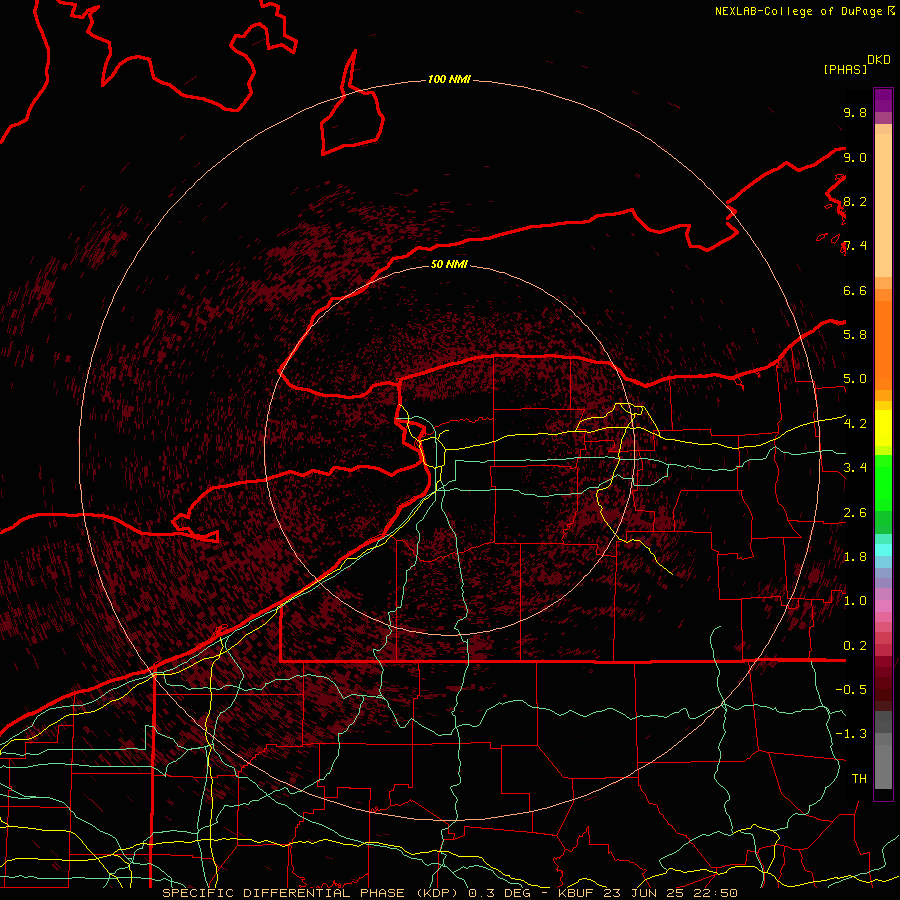Click the "22:50" timestamp in the caption
Image resolution: width=900 pixels, height=900 pixels.
pyautogui.click(x=716, y=893)
